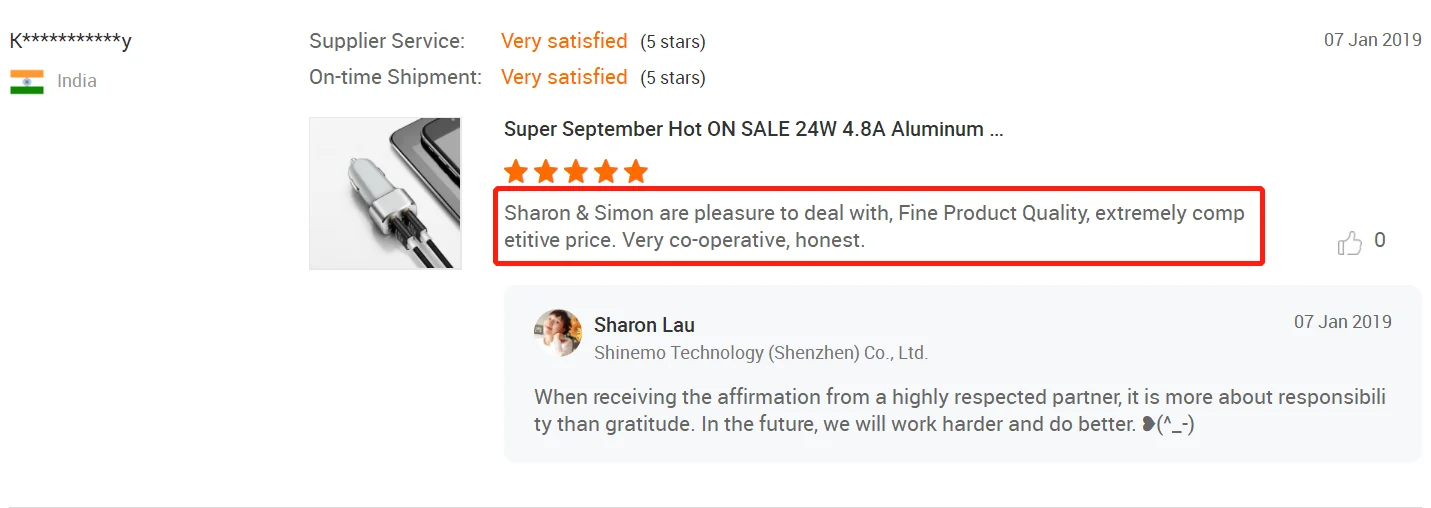Open the car charger product thumbnail
1431x508 pixels.
click(385, 193)
